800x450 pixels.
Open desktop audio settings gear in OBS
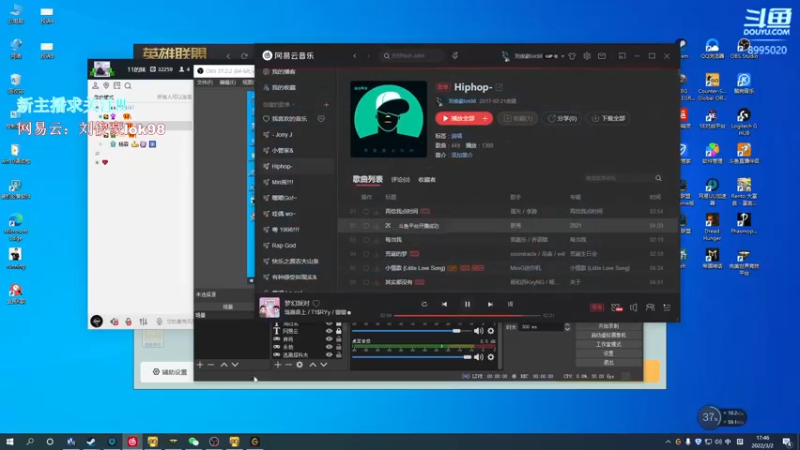pos(491,357)
